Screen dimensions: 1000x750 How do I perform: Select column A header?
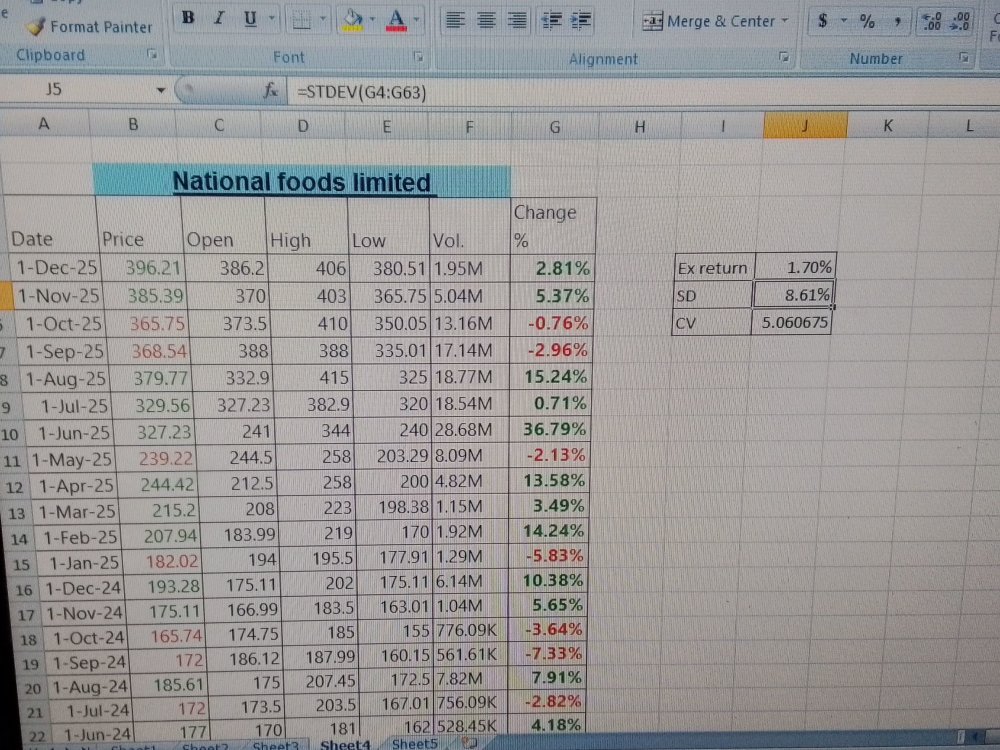click(x=44, y=123)
